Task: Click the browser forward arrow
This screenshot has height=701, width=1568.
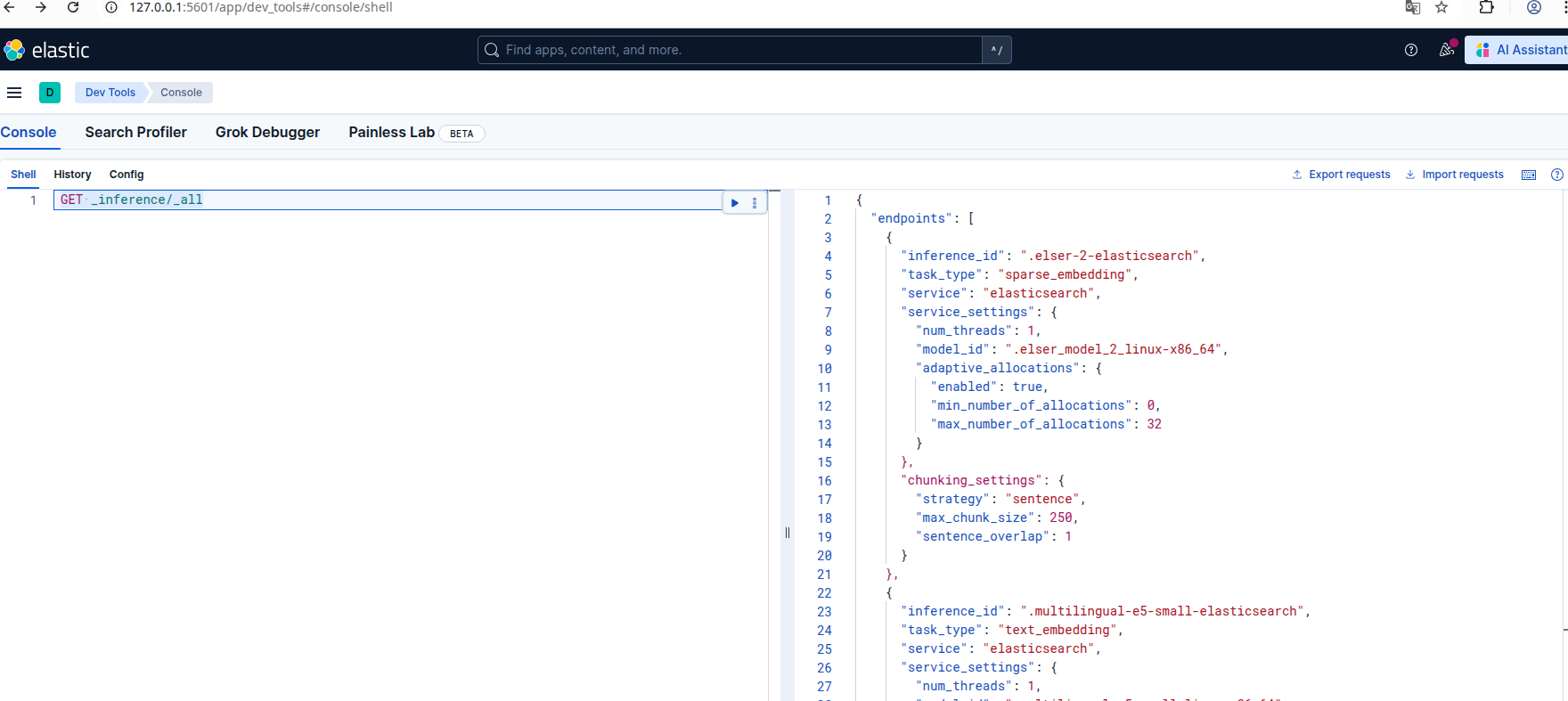Action: (41, 7)
